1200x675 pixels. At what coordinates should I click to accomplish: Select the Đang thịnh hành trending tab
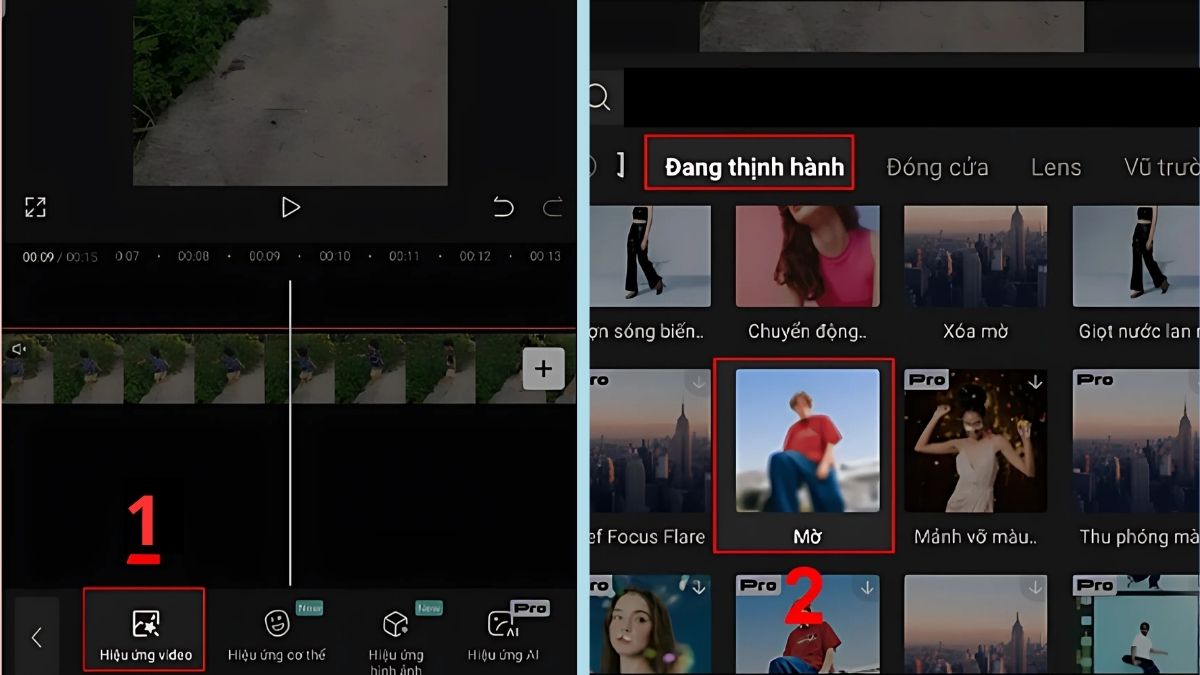click(750, 167)
